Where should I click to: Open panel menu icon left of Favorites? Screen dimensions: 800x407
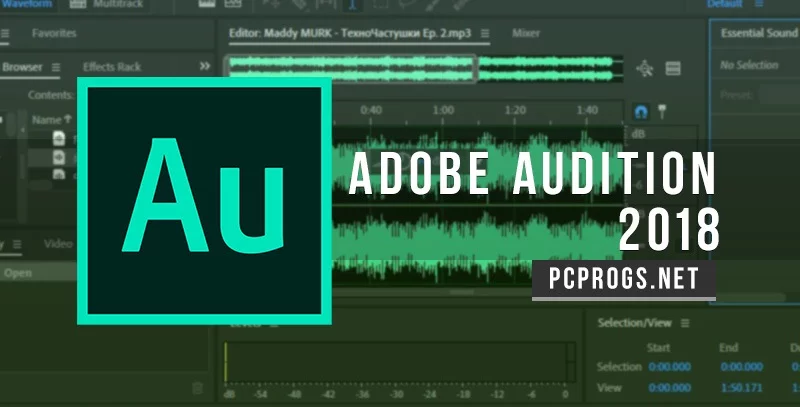click(x=5, y=34)
